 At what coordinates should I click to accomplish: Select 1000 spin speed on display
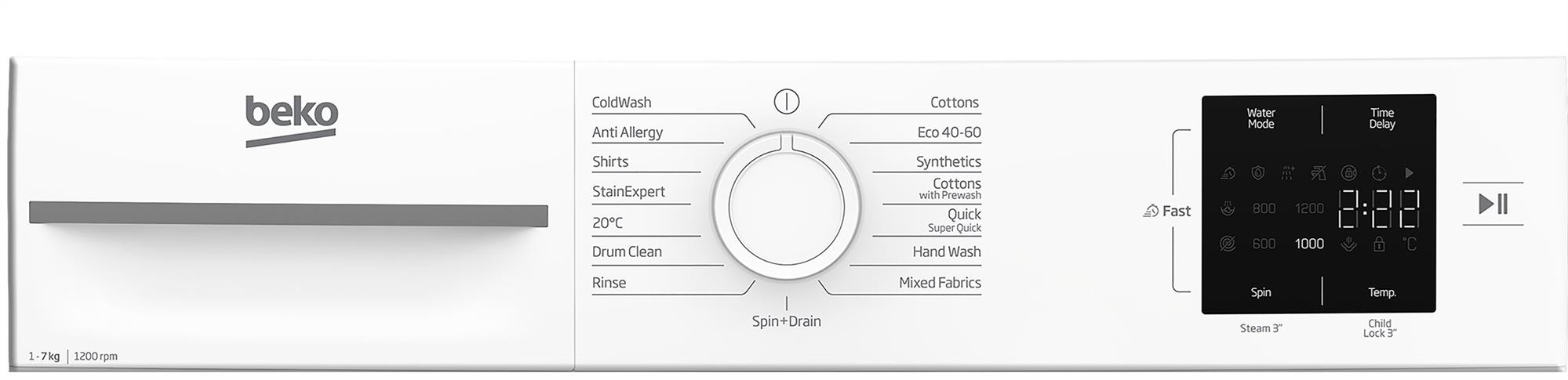coord(1308,244)
